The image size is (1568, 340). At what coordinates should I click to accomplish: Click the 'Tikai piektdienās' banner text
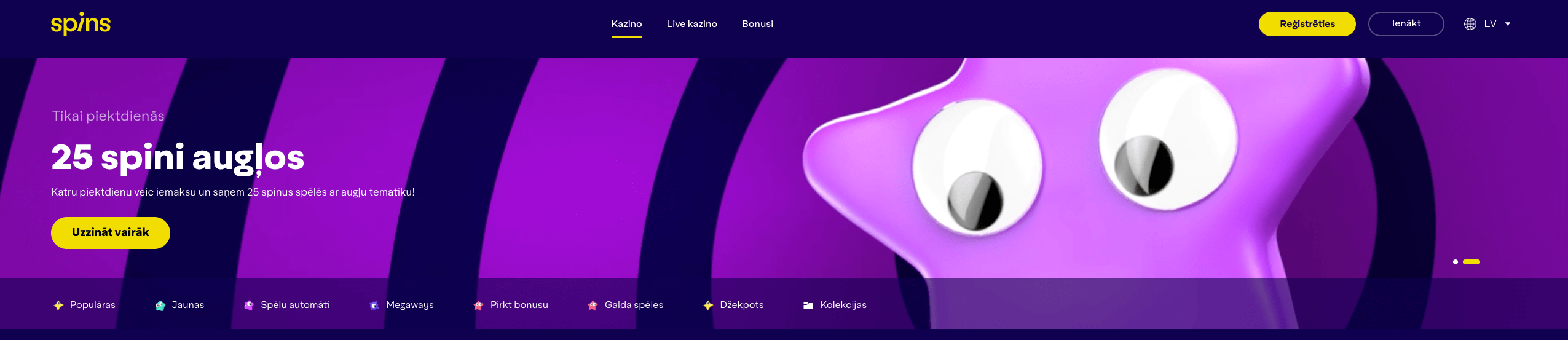(x=108, y=116)
